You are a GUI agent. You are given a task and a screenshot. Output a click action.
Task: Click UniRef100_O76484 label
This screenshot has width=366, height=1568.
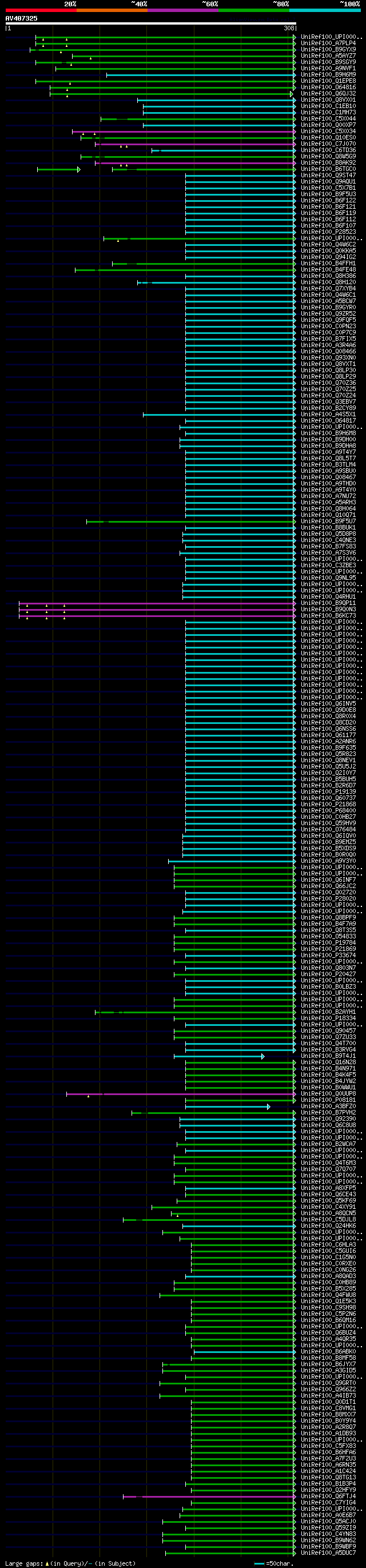click(328, 830)
